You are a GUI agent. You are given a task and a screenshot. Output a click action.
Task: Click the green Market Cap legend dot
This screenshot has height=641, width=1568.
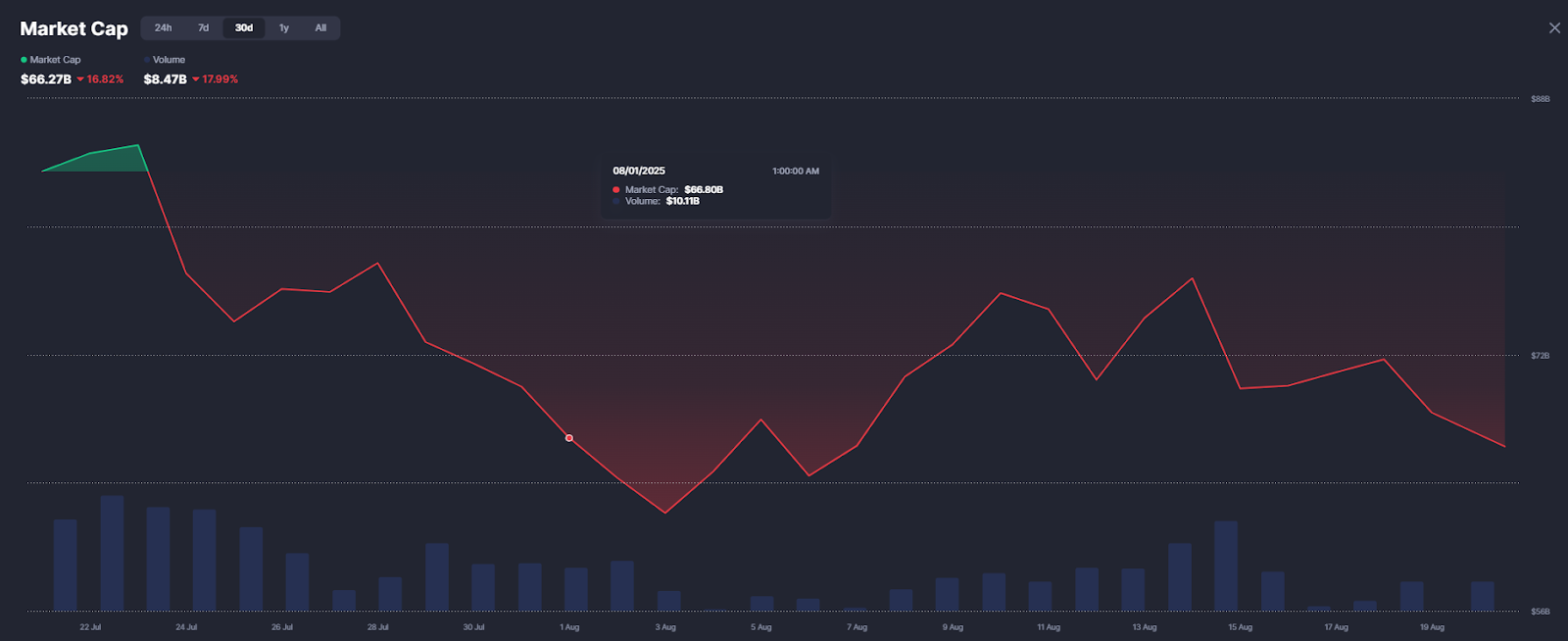[24, 60]
